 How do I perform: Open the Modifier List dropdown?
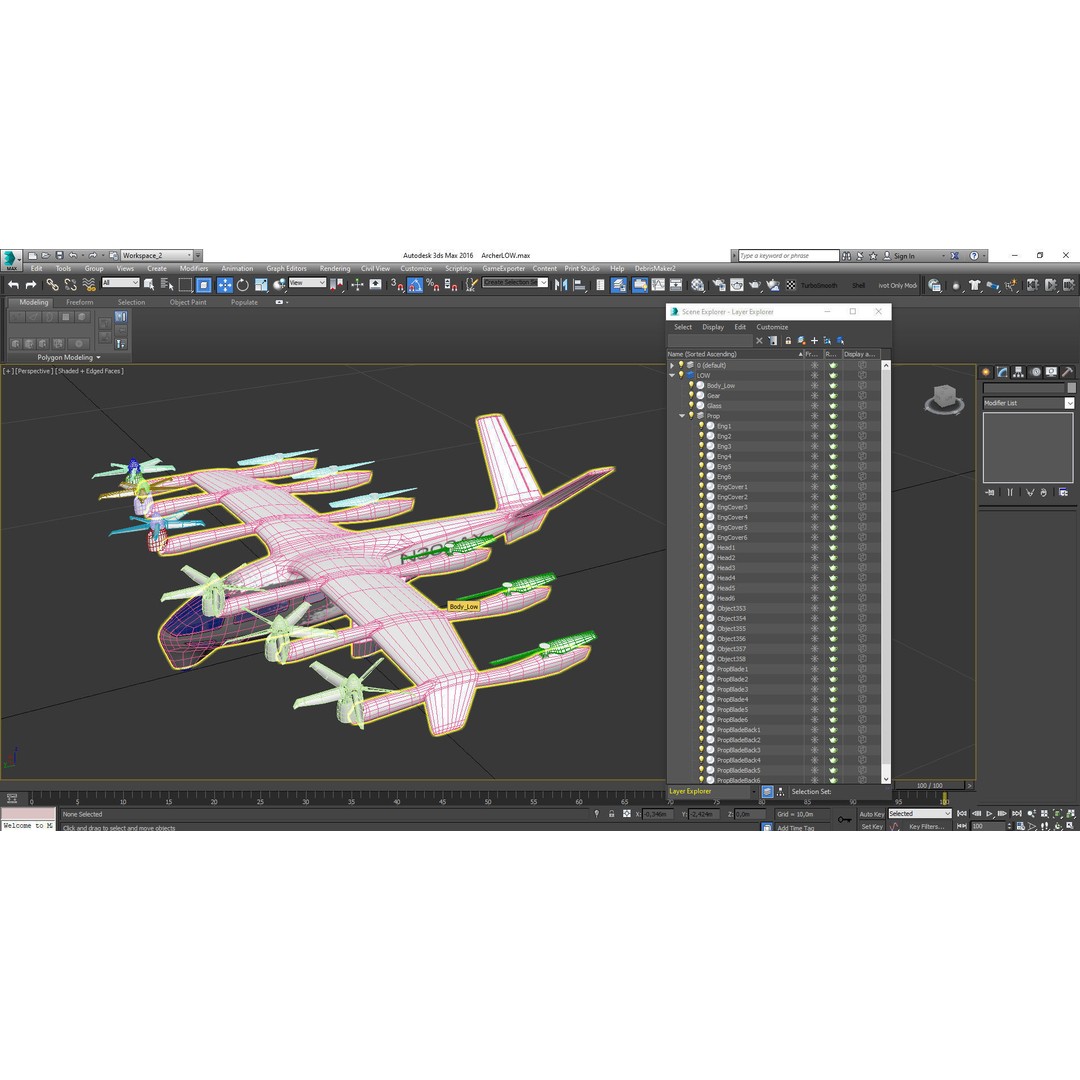click(x=1028, y=404)
